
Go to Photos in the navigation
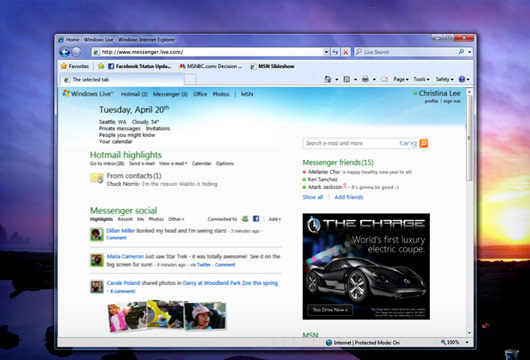click(221, 94)
